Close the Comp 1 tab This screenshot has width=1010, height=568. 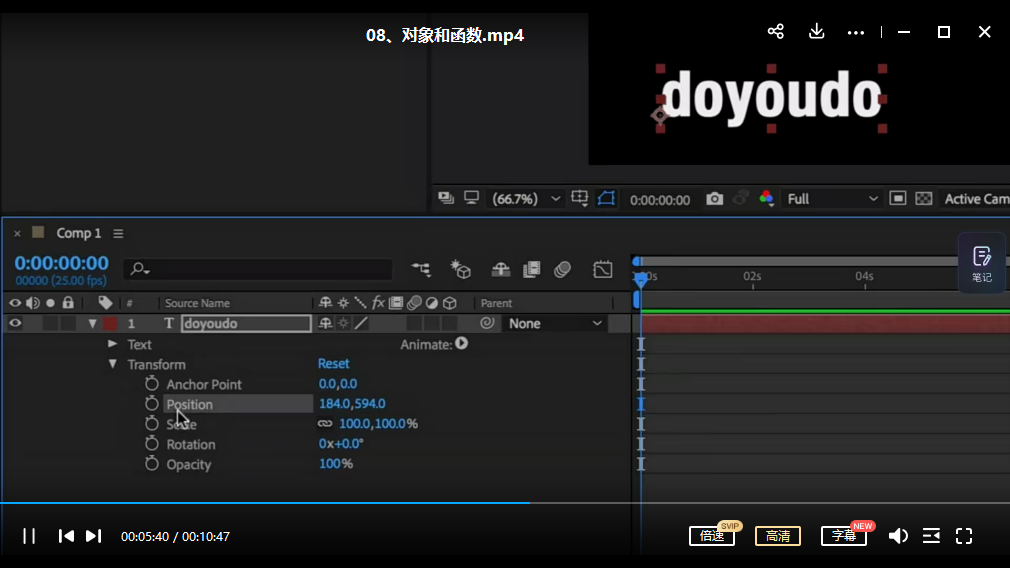17,233
